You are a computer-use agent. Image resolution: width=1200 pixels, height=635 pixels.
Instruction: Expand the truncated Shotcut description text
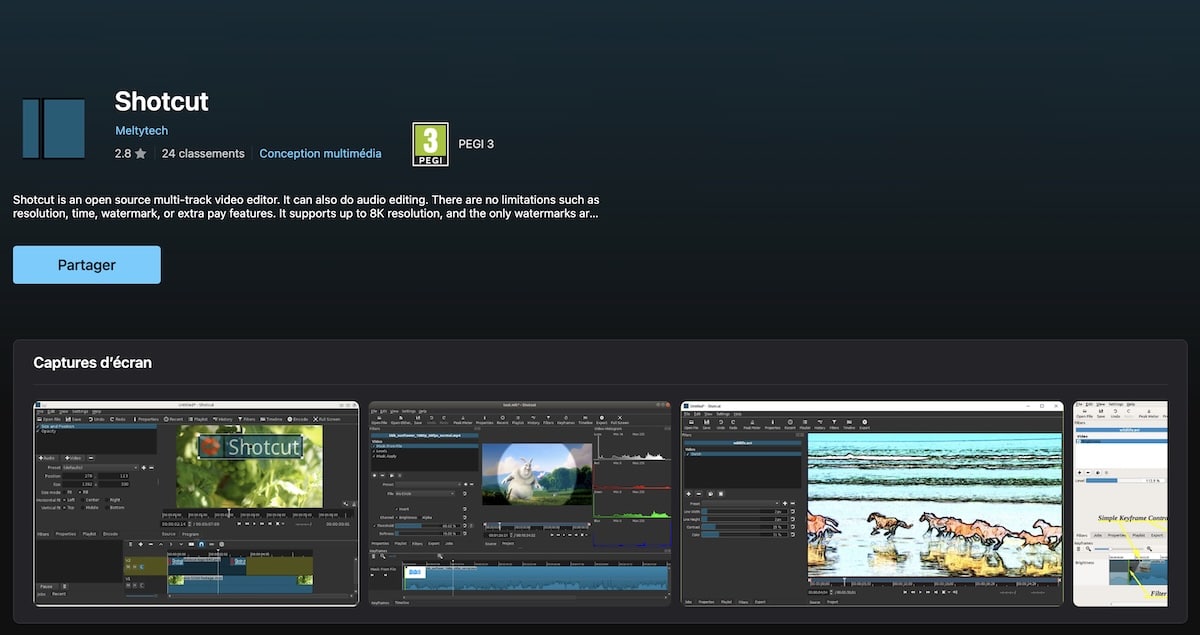click(x=306, y=206)
